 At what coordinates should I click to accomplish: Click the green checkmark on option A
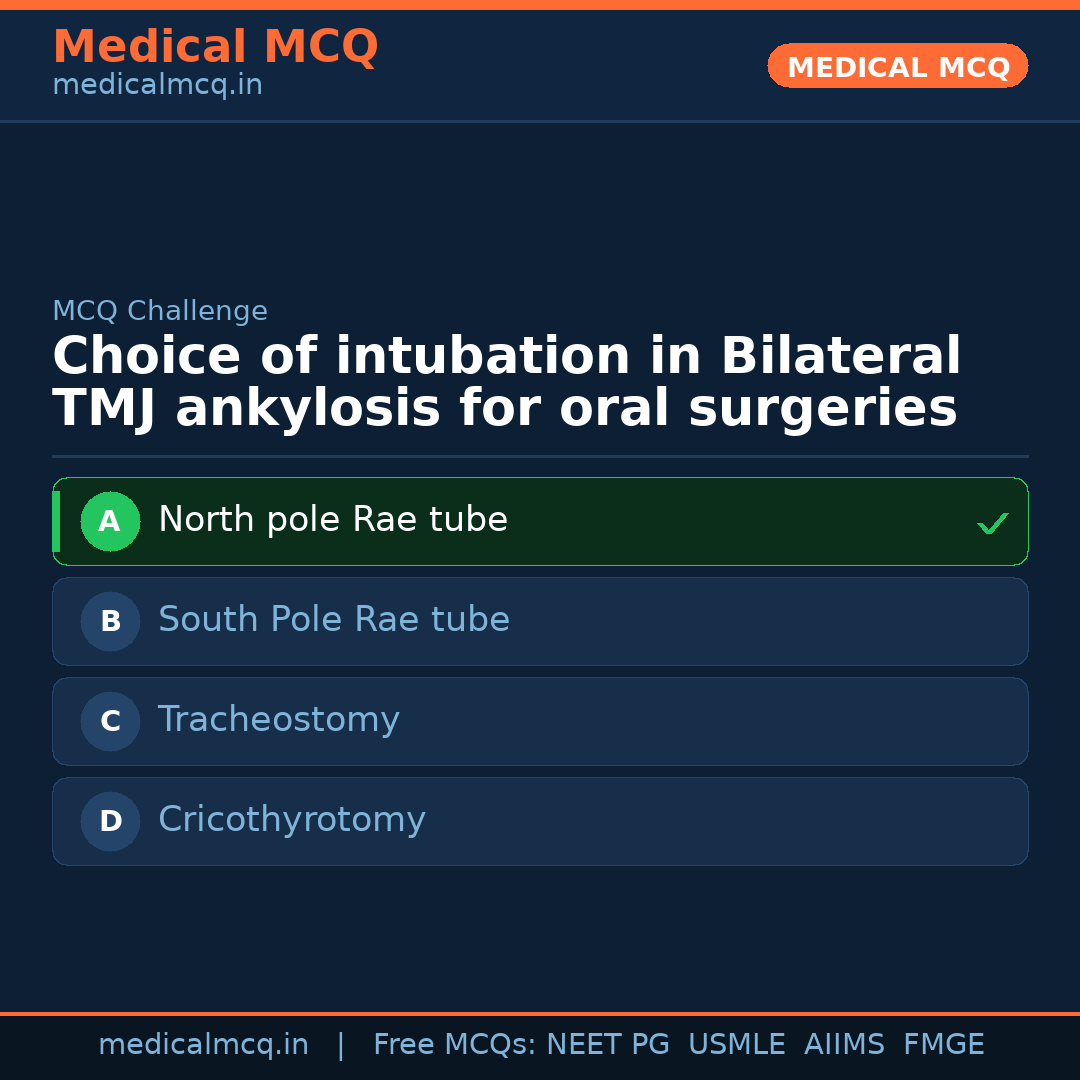[992, 523]
